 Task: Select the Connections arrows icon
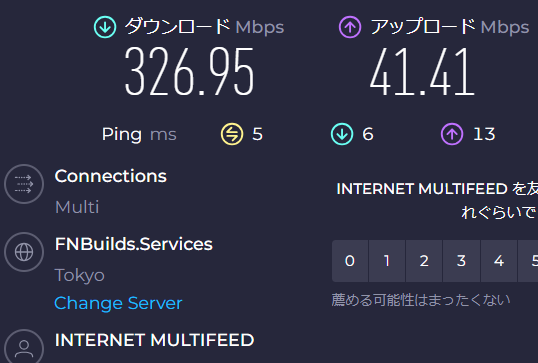click(24, 184)
